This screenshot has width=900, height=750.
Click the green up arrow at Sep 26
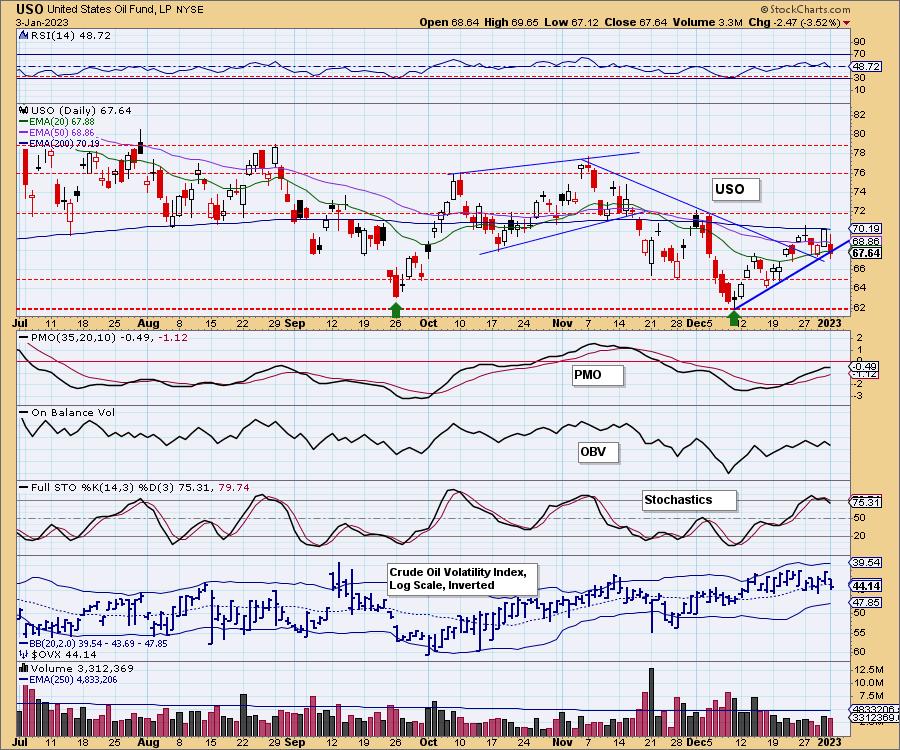point(395,310)
